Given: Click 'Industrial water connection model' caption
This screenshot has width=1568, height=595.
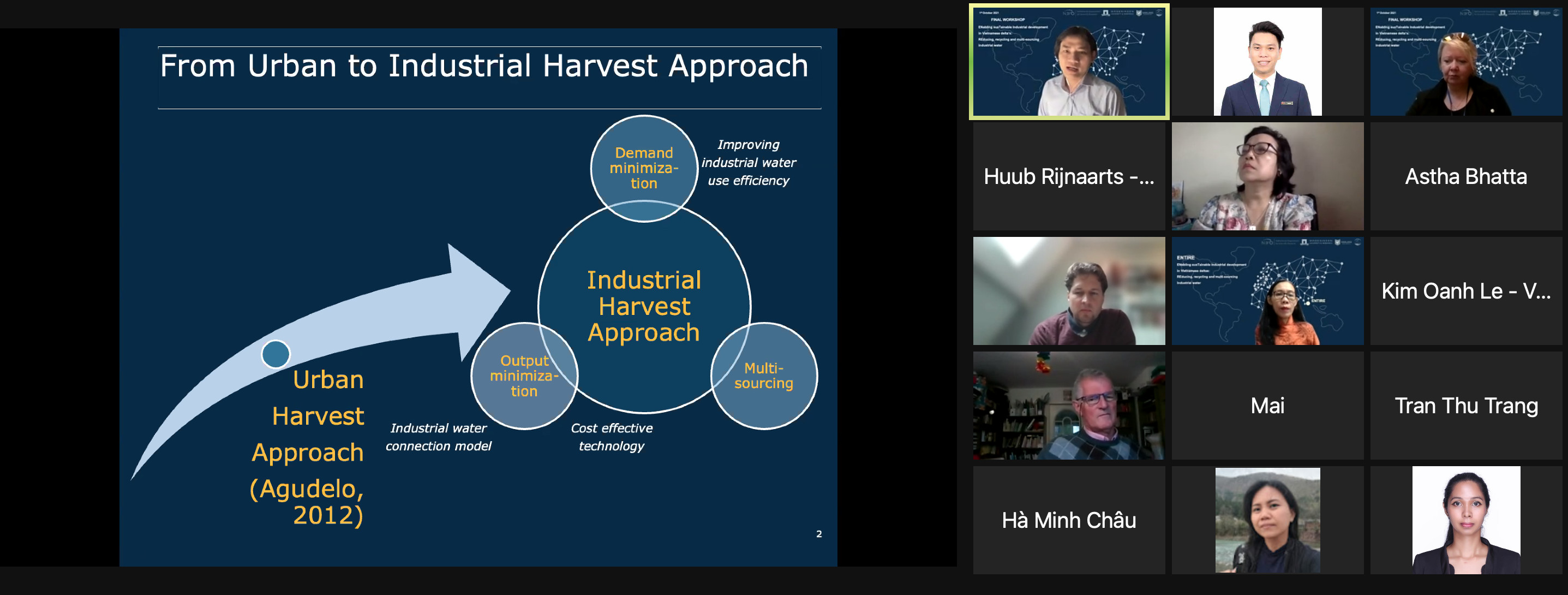Looking at the screenshot, I should coord(438,437).
